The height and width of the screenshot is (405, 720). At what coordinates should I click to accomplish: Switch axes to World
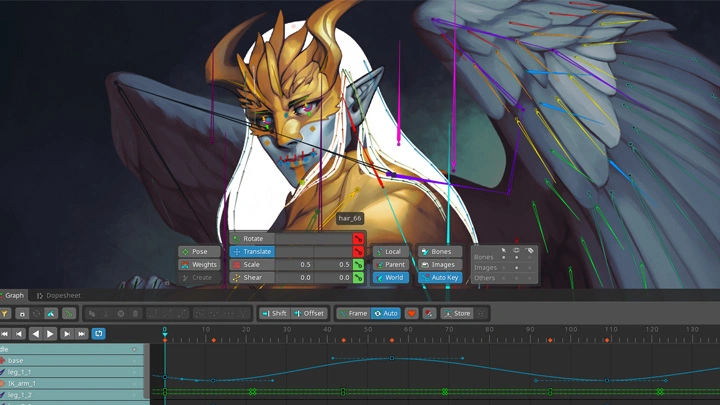[390, 277]
